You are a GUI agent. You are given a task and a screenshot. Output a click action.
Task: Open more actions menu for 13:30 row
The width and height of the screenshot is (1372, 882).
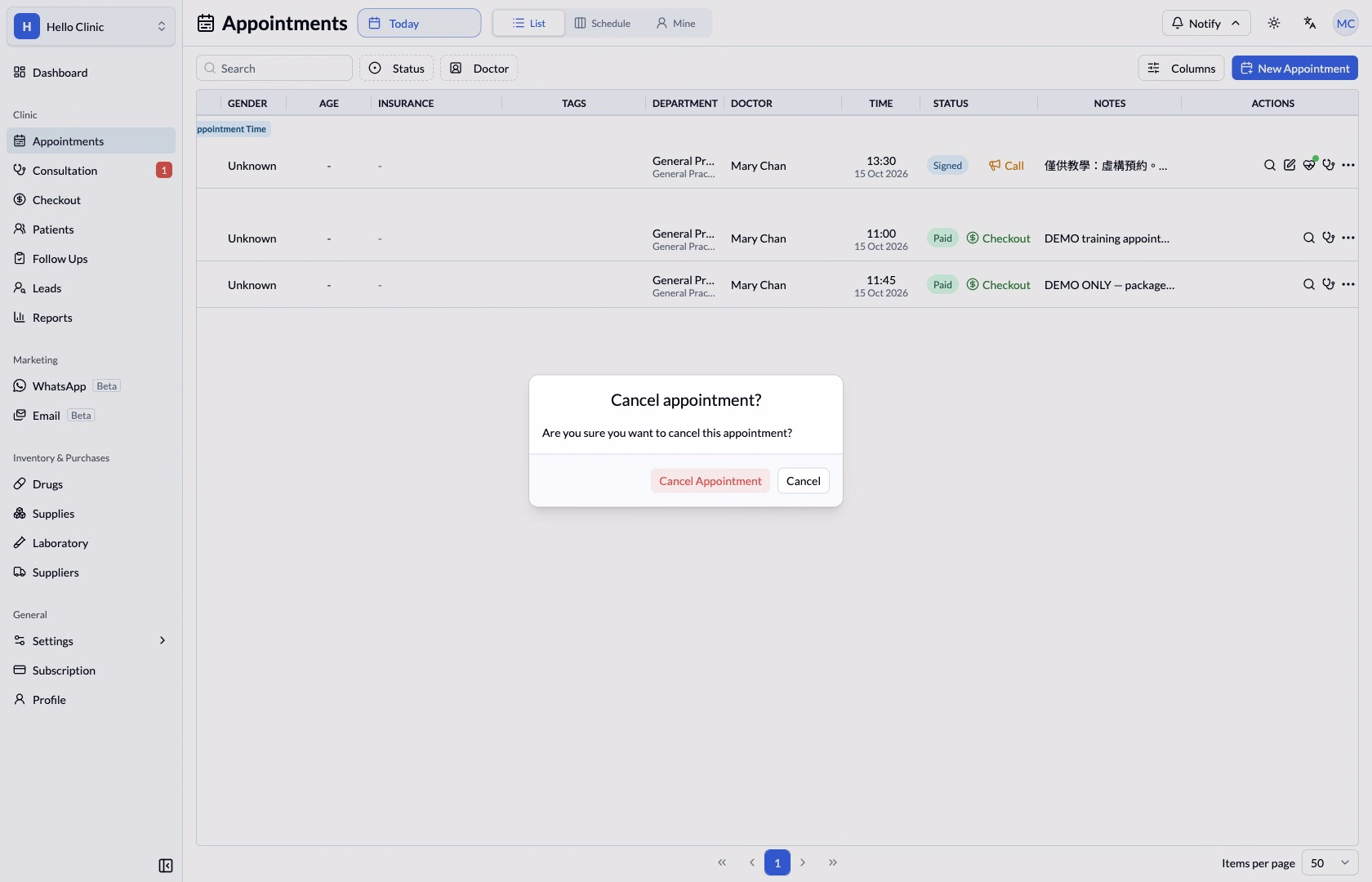(x=1348, y=165)
